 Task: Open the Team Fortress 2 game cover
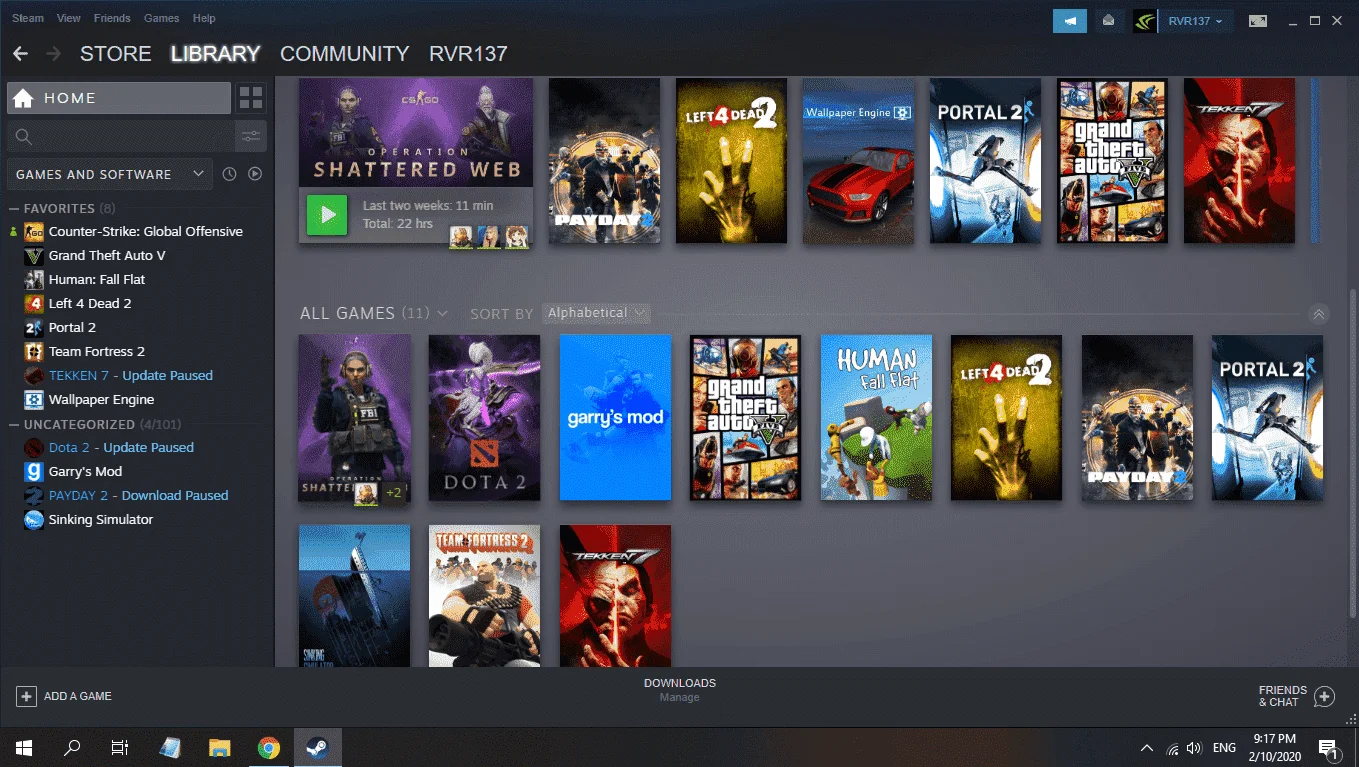point(485,596)
